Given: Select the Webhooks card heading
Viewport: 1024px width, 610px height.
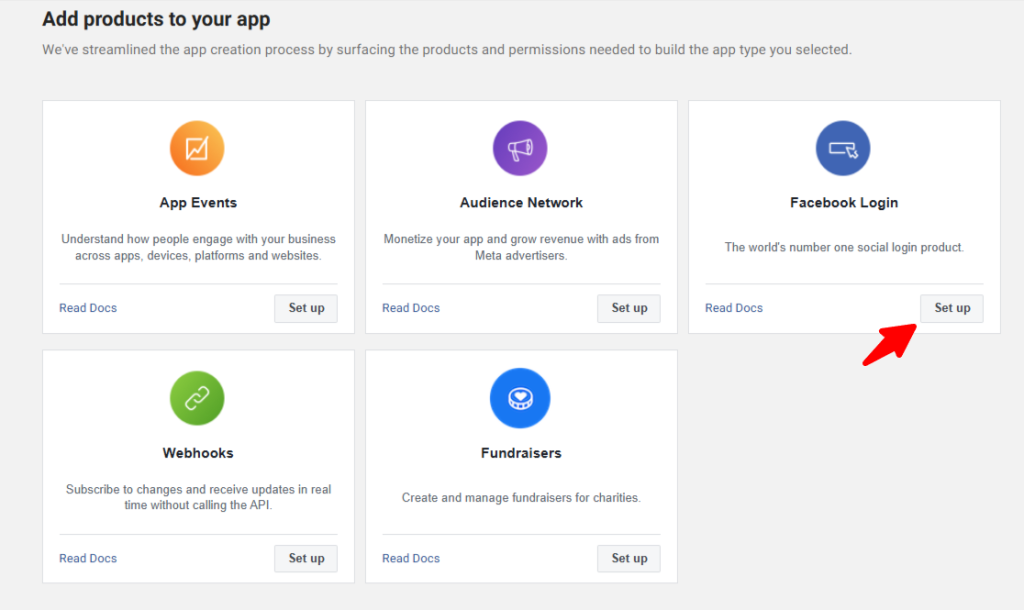Looking at the screenshot, I should coord(198,453).
